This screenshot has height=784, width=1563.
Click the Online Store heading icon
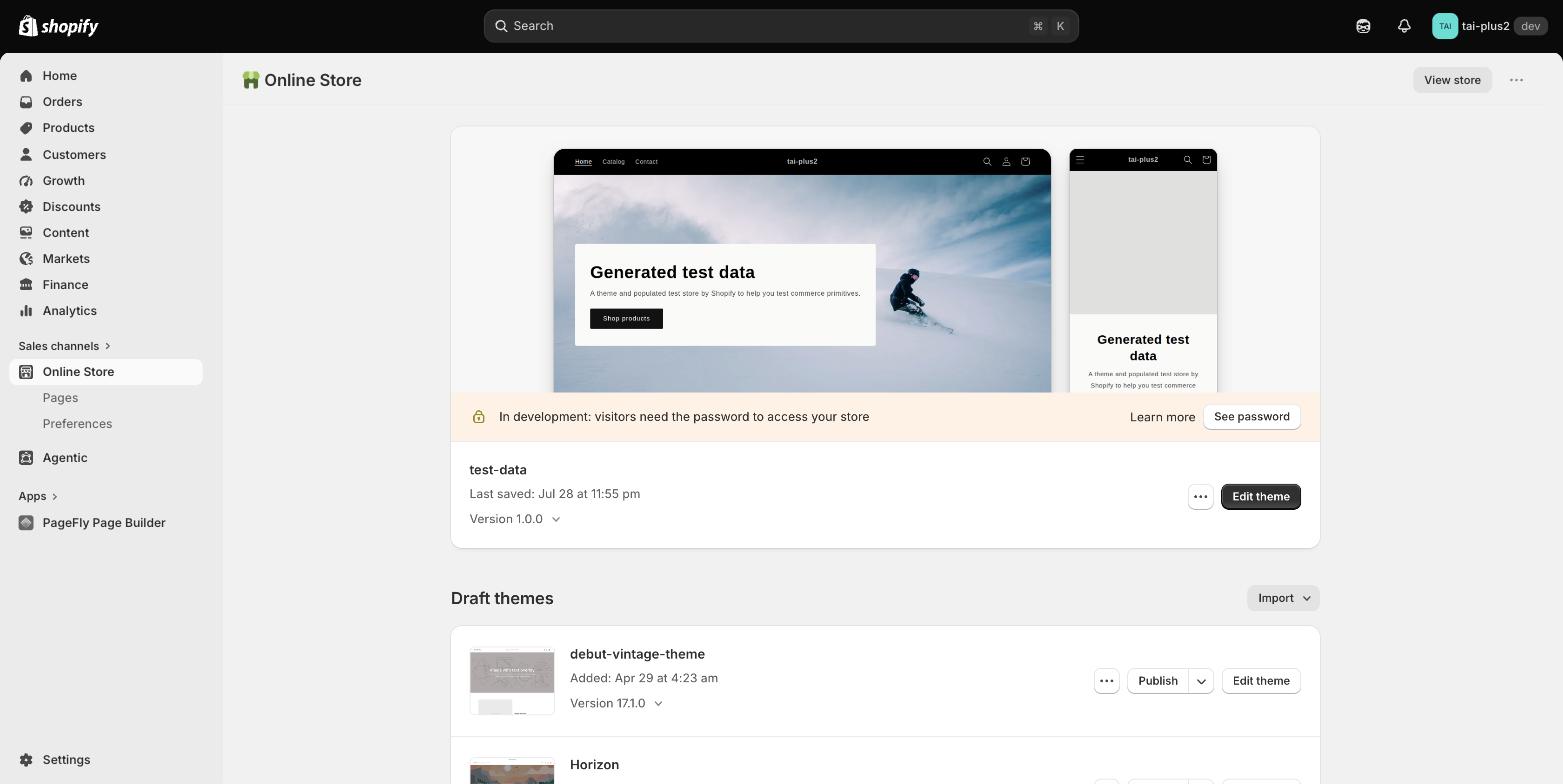pos(251,80)
